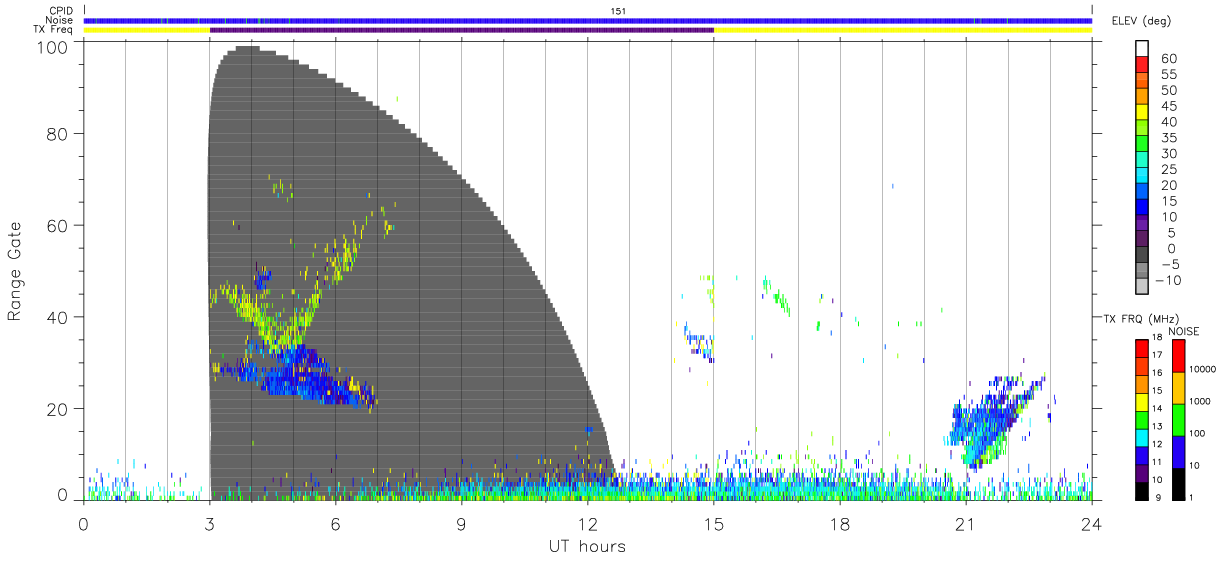This screenshot has height=567, width=1228.
Task: Choose the blue 10–100 NOISE colorbar segment
Action: click(1177, 451)
